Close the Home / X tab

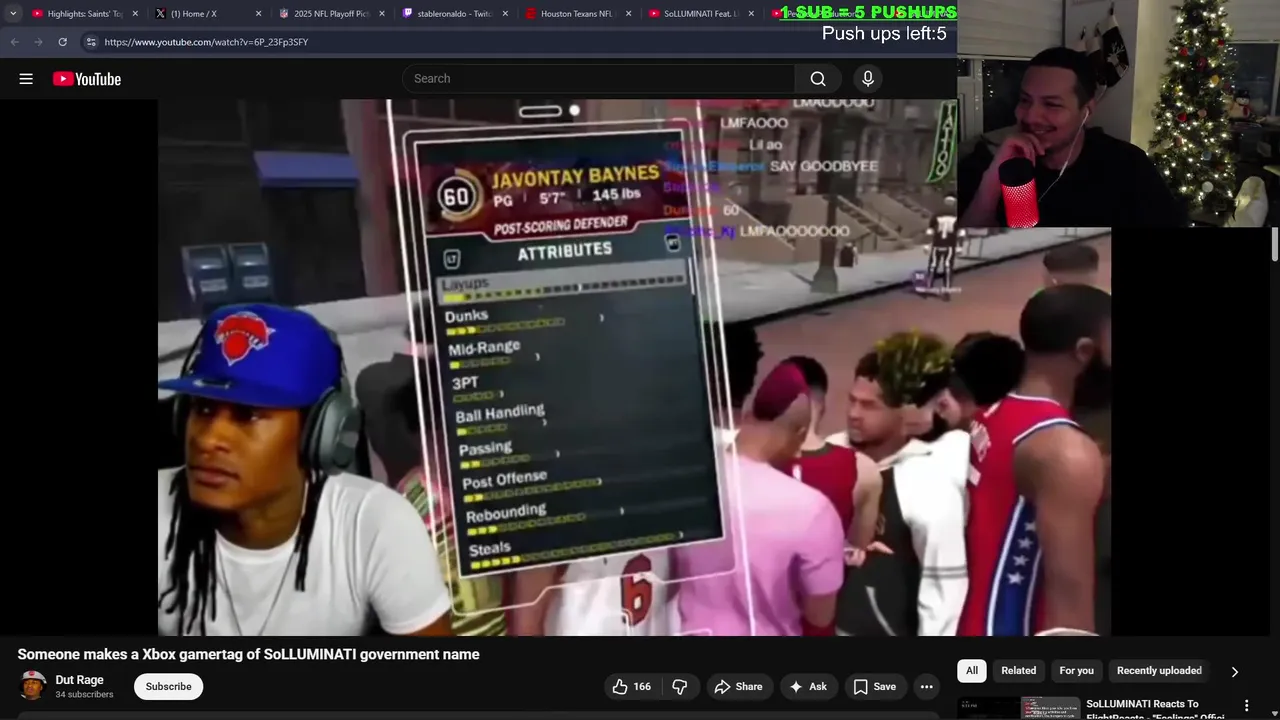tap(258, 14)
